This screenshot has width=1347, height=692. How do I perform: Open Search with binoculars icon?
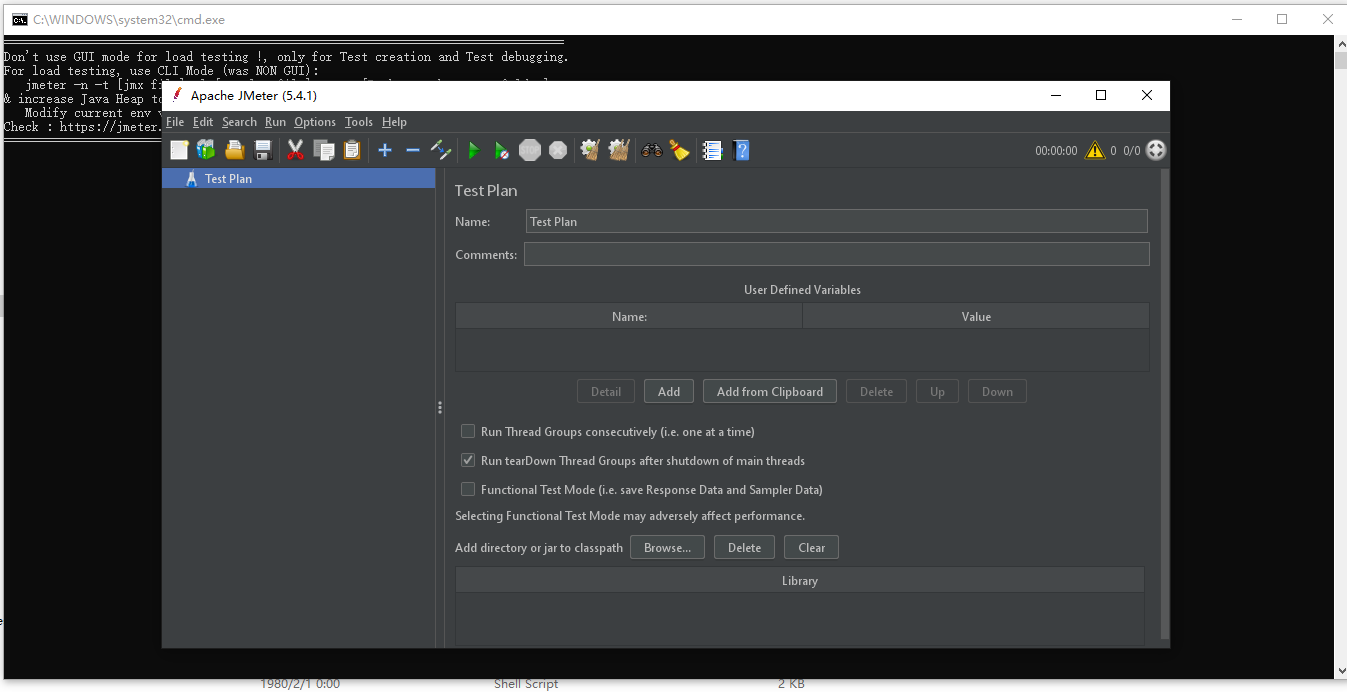tap(652, 150)
